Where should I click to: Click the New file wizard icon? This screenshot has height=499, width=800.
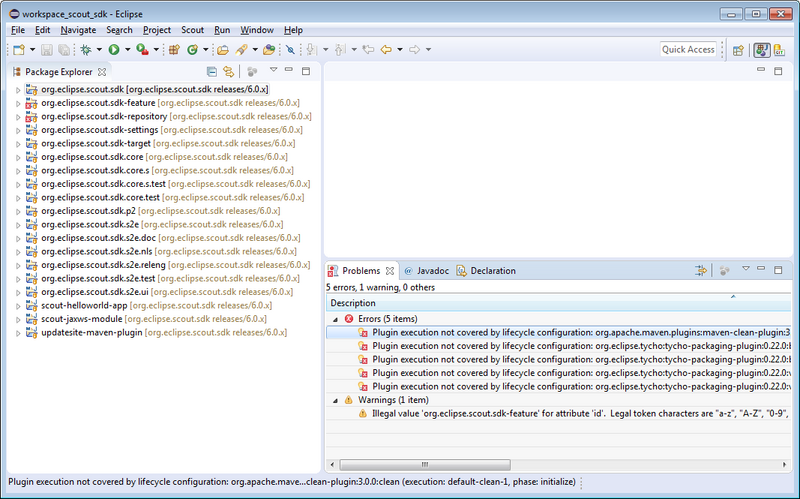tap(19, 49)
